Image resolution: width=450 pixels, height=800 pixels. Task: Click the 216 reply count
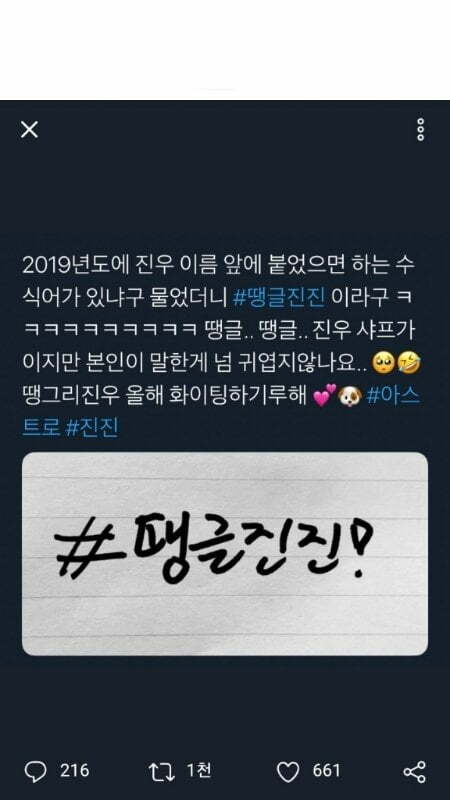(x=74, y=770)
